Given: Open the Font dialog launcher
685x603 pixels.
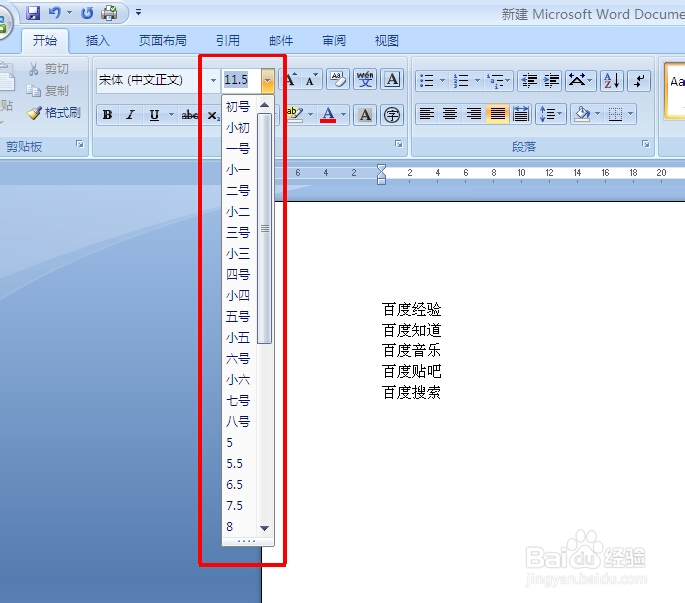Looking at the screenshot, I should (x=398, y=144).
